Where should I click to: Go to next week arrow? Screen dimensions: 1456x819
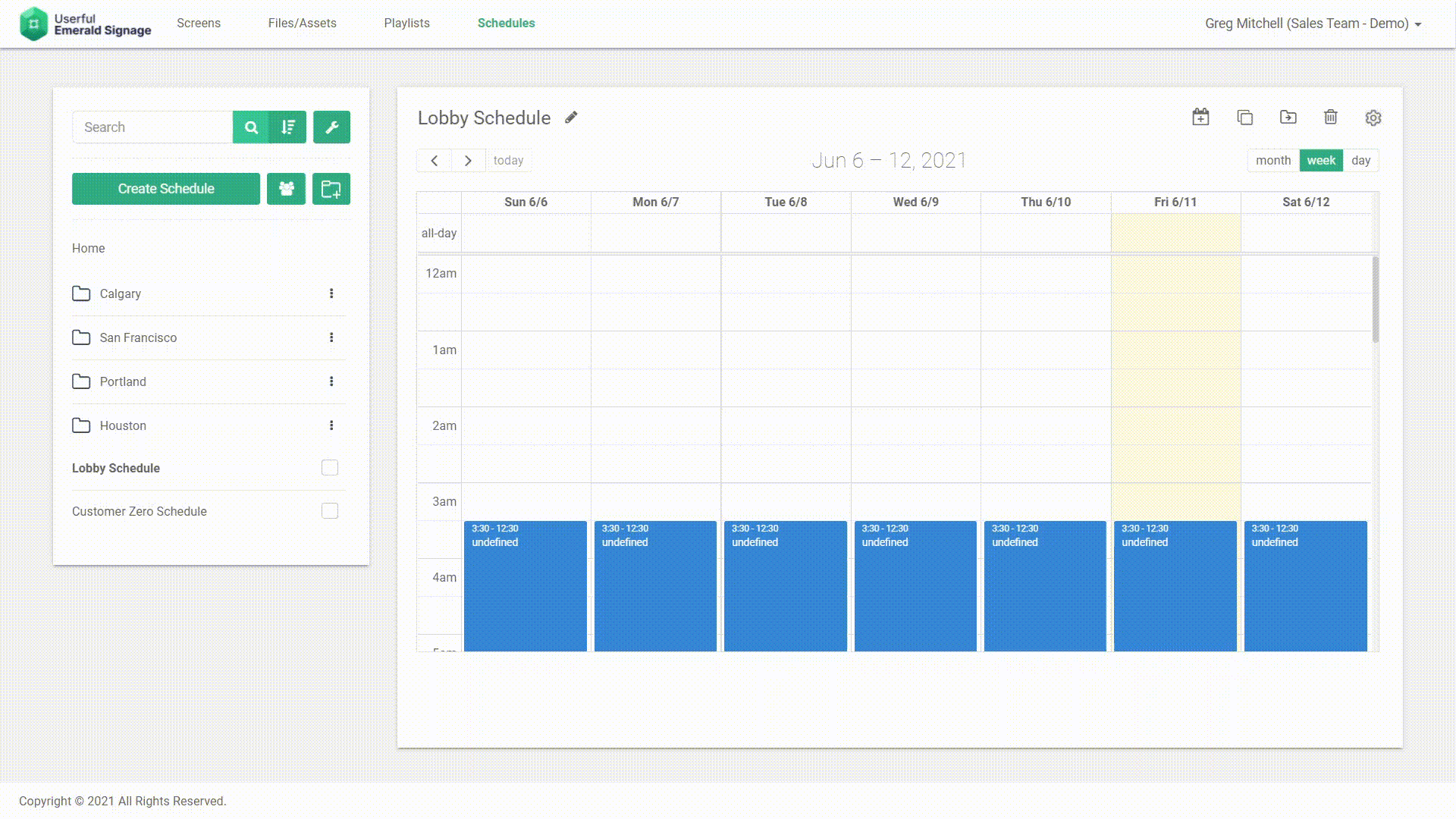[468, 161]
